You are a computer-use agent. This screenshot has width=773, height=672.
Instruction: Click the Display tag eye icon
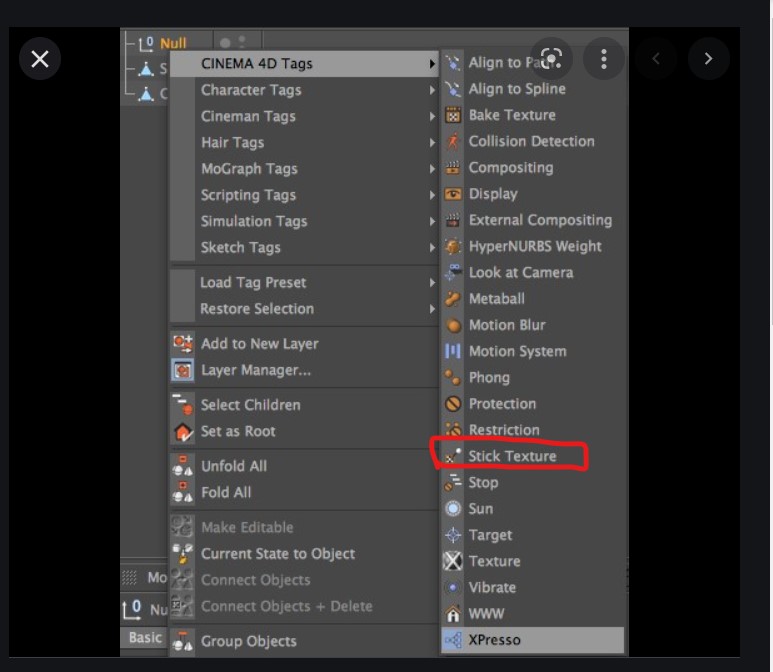(453, 194)
